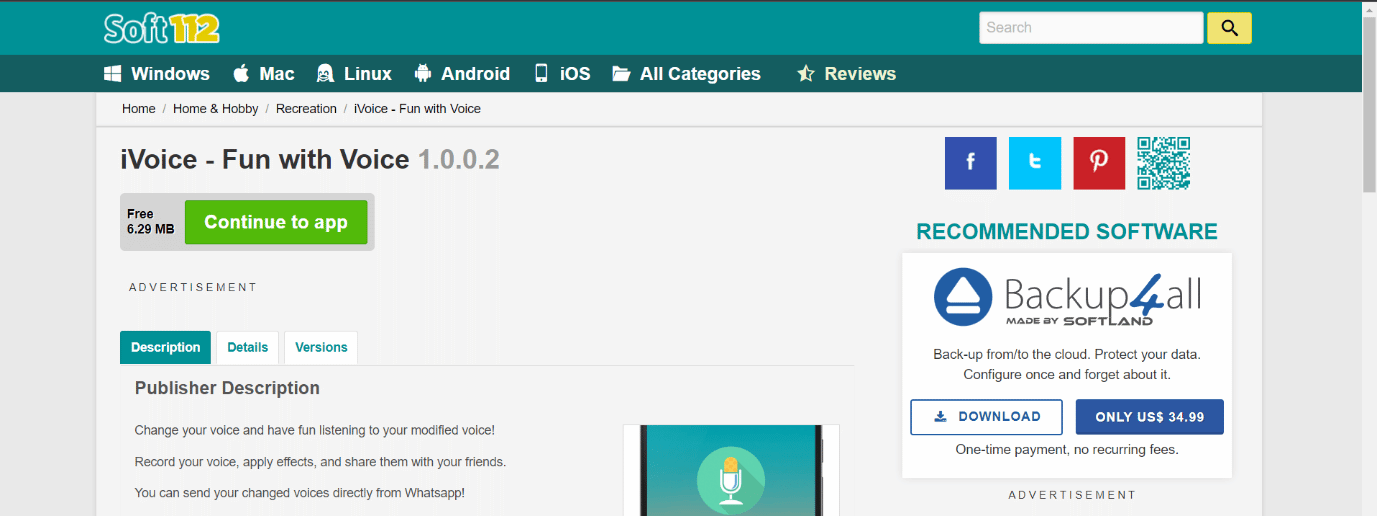
Task: Share on Pinterest icon
Action: 1099,163
